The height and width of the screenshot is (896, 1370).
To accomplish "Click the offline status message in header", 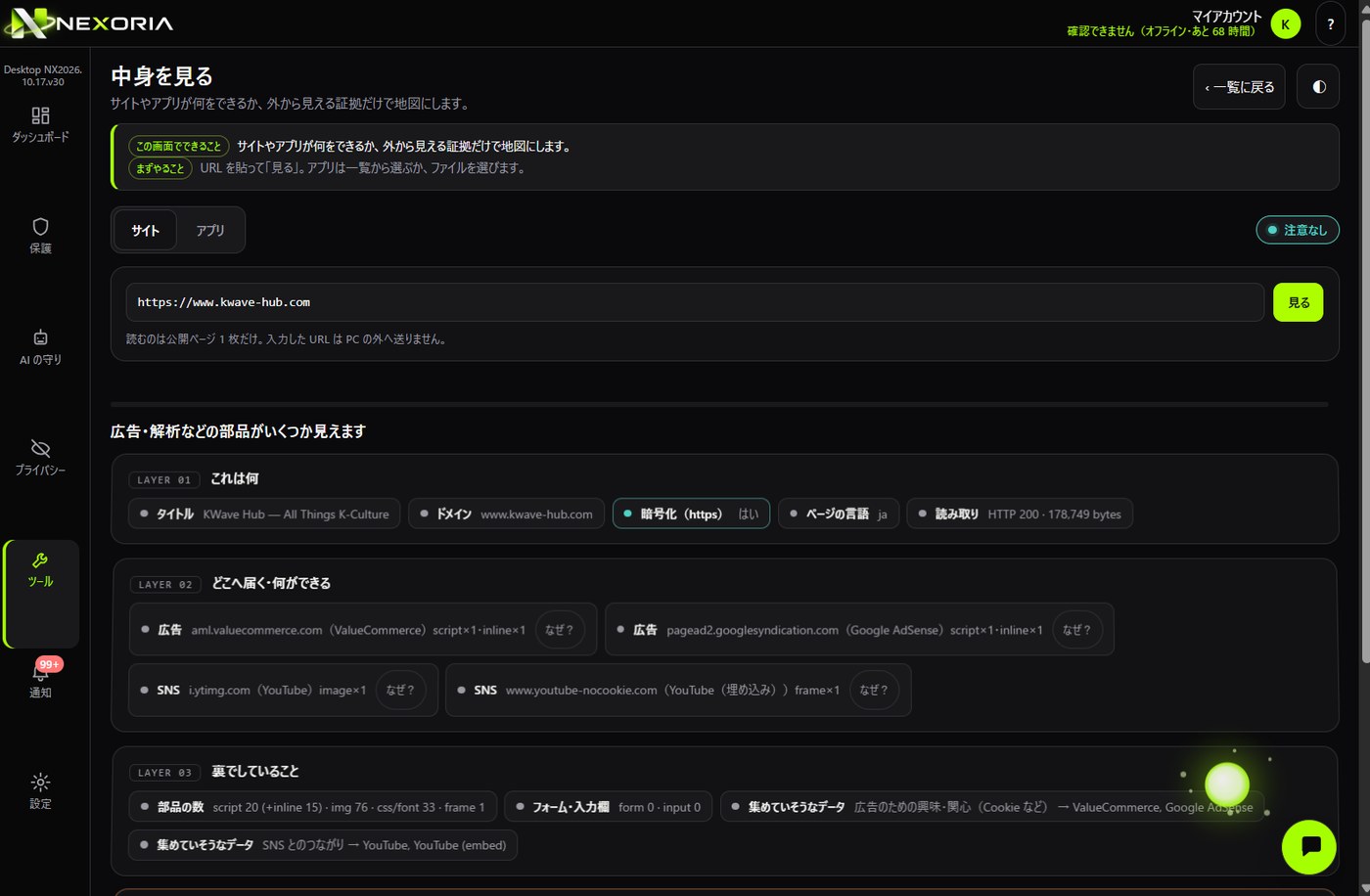I will point(1161,31).
